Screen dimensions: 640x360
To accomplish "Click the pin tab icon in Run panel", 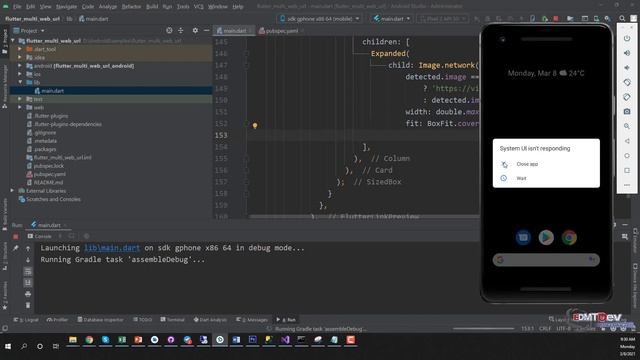I will [x=16, y=248].
